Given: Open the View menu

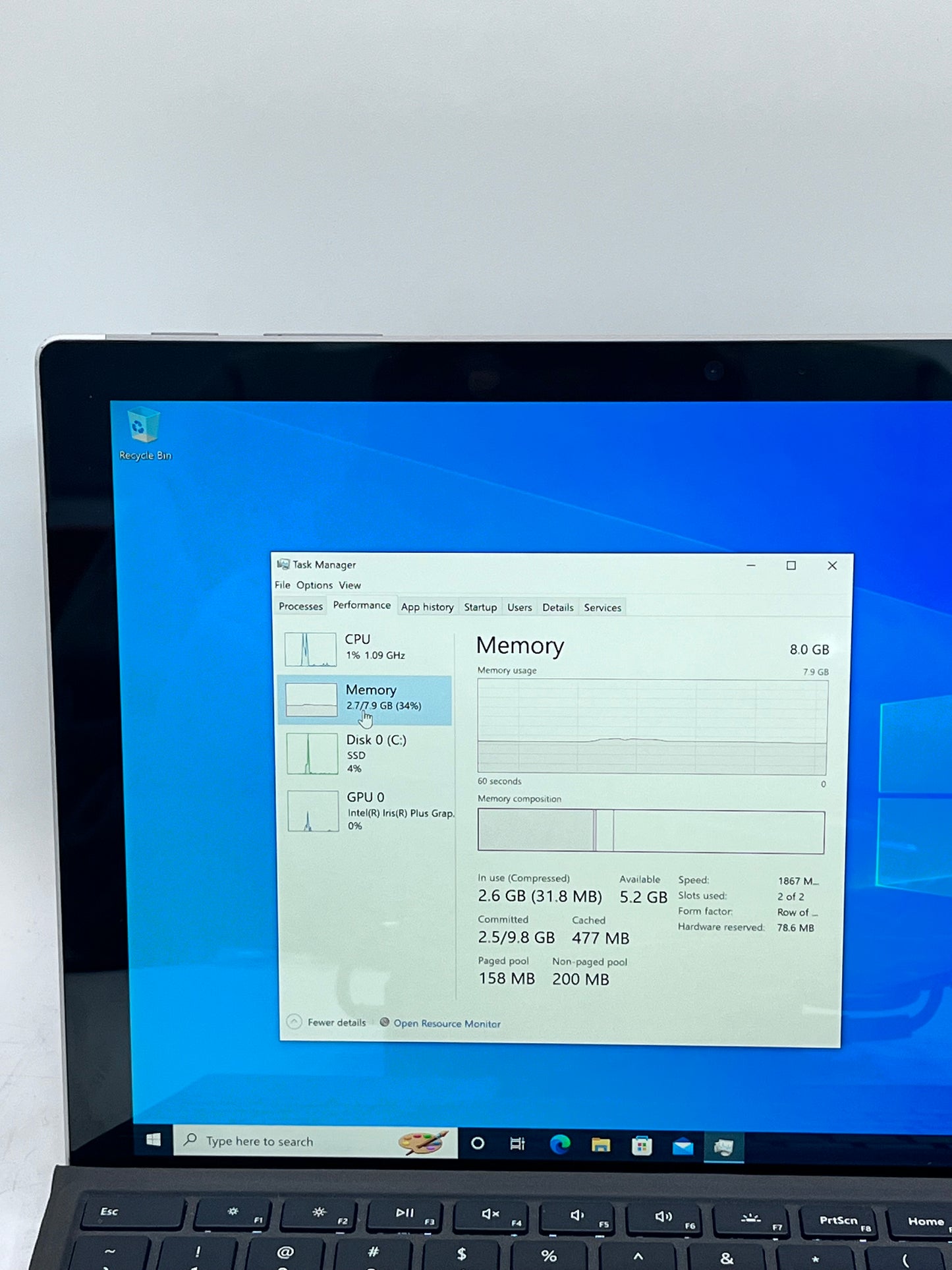Looking at the screenshot, I should (350, 585).
